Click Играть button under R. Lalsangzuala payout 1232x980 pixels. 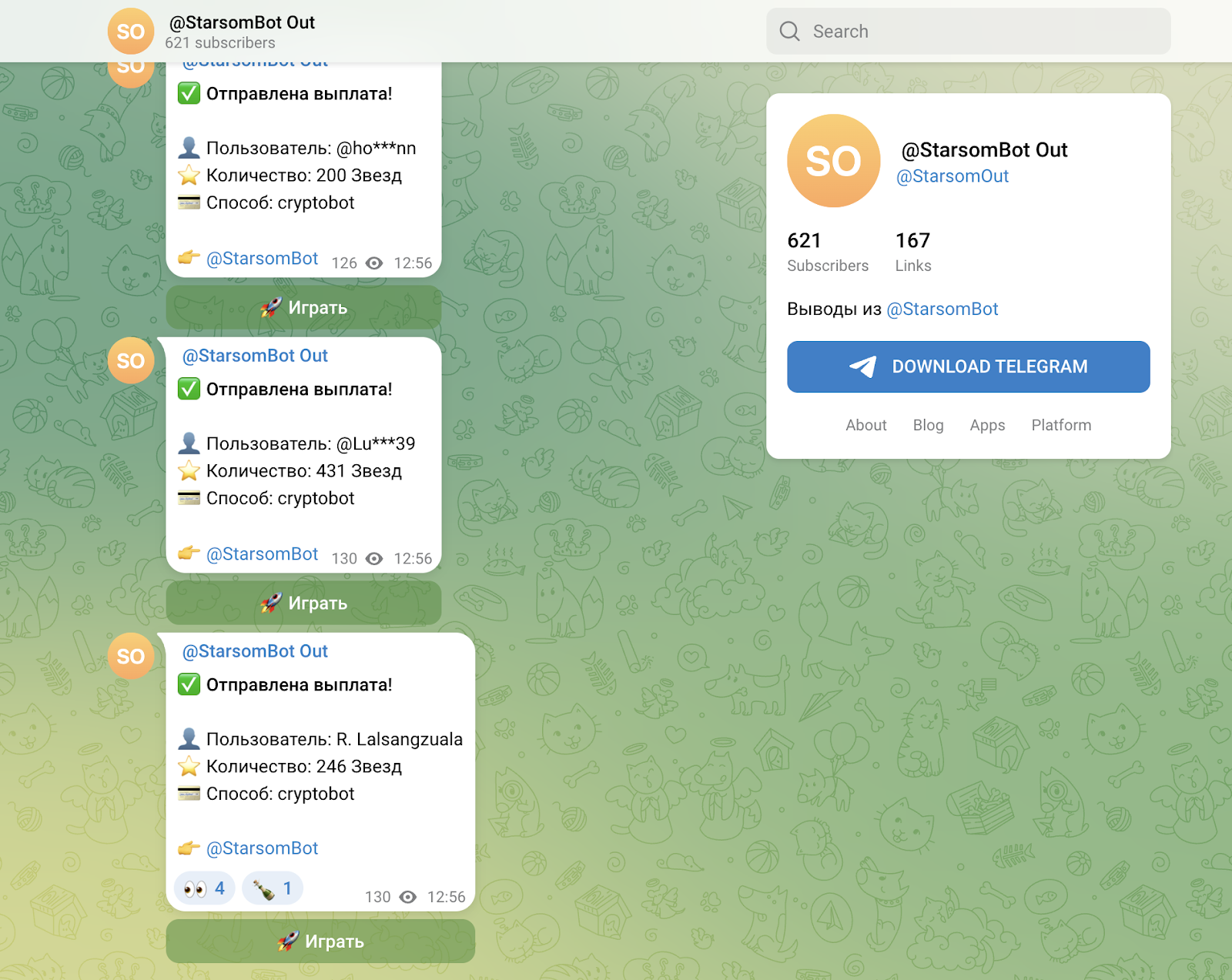coord(320,941)
